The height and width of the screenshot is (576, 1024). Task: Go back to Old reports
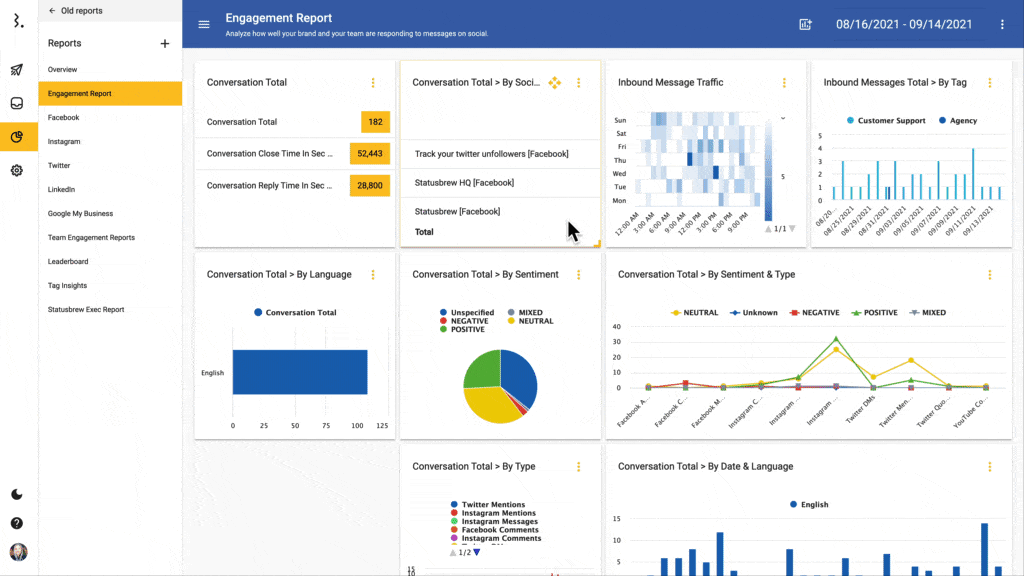pos(75,11)
